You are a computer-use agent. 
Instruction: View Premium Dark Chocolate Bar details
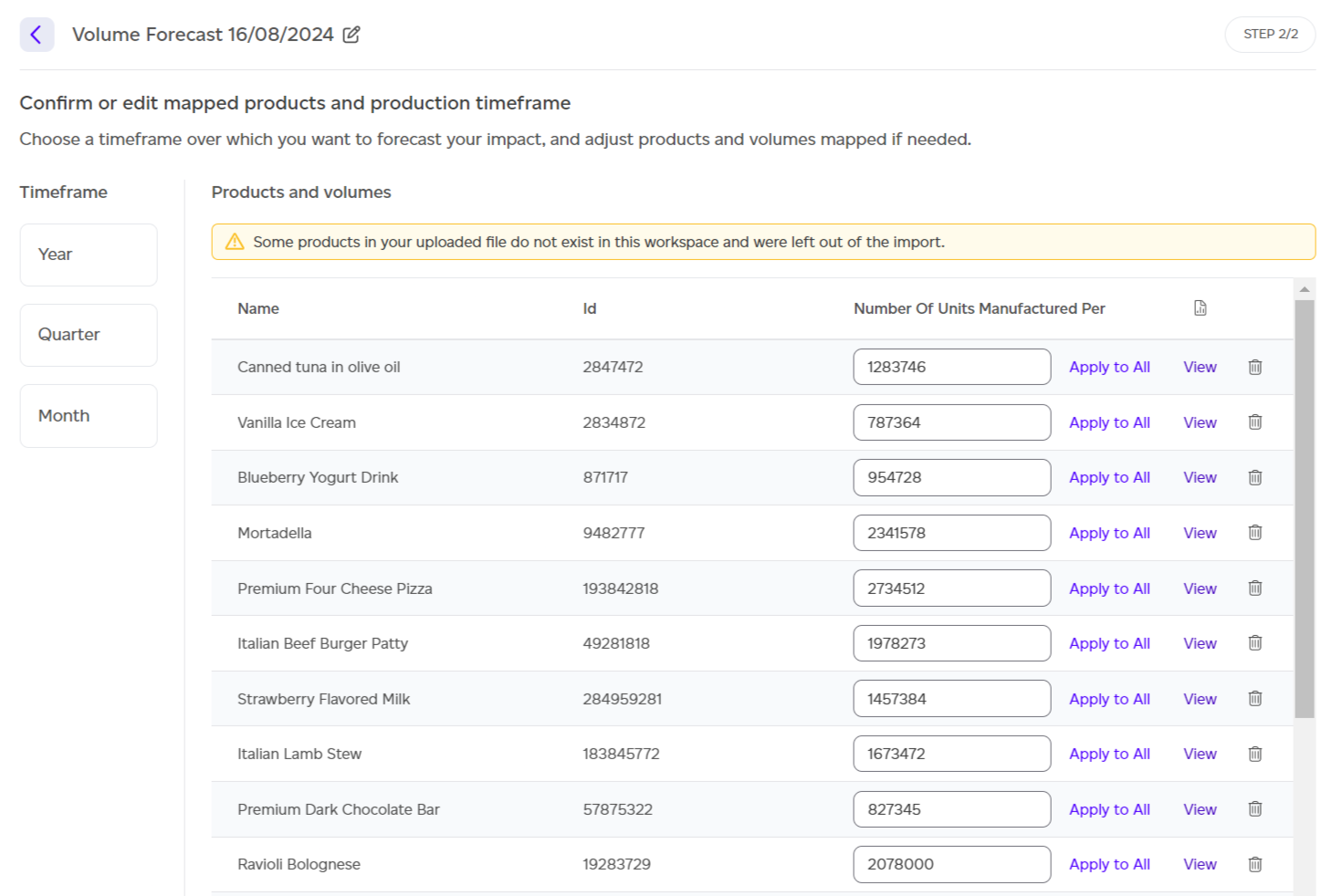(x=1200, y=809)
